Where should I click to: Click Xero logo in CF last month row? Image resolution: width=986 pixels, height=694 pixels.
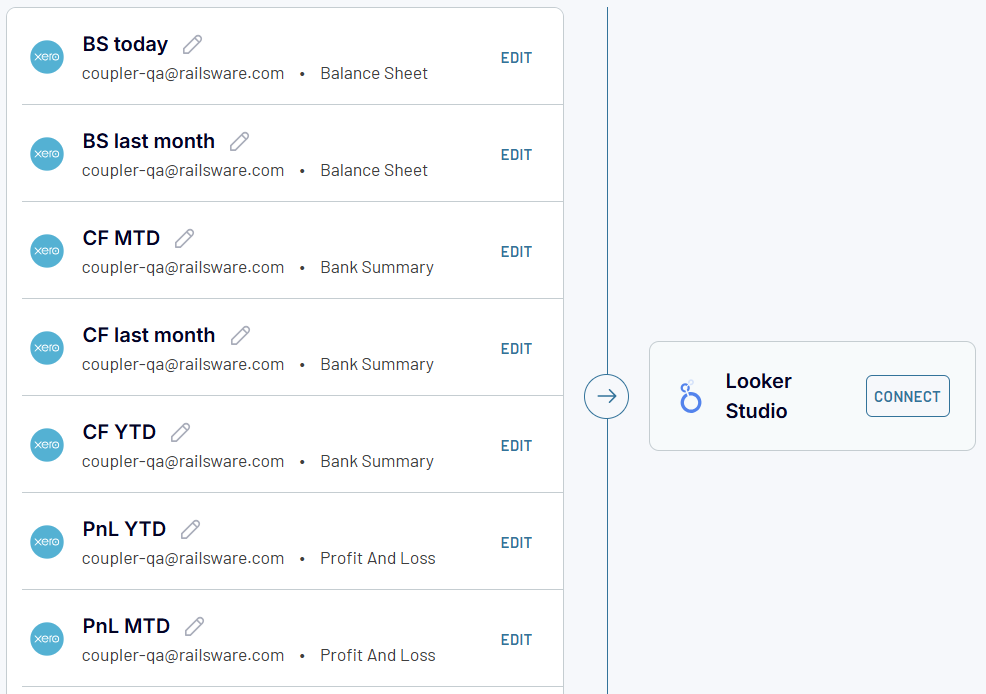[47, 348]
